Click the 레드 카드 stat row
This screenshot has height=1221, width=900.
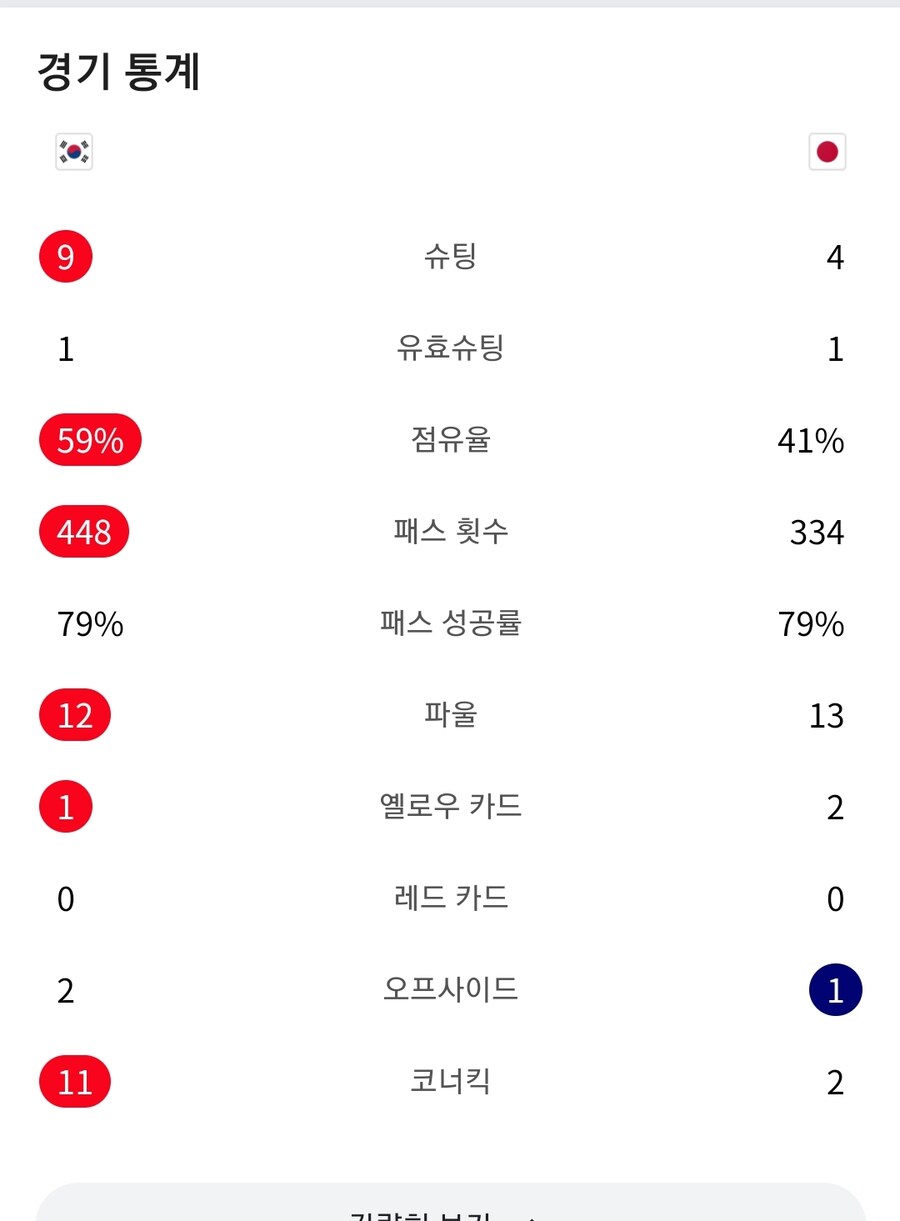click(450, 898)
